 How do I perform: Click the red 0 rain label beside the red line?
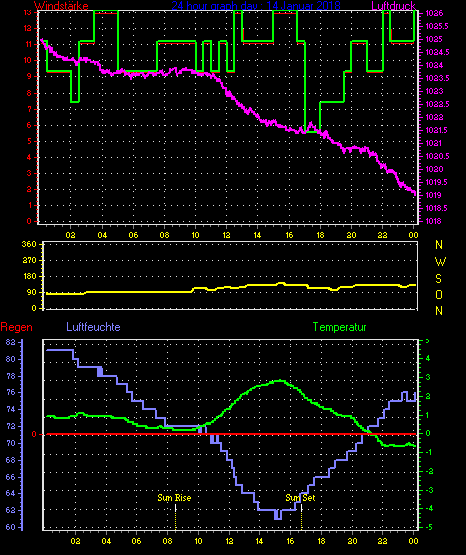click(x=34, y=434)
